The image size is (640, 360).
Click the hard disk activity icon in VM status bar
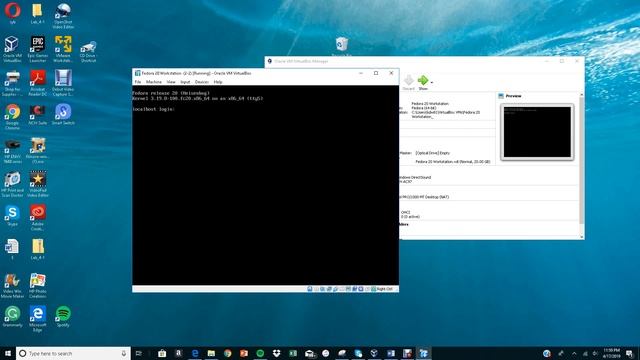[310, 289]
